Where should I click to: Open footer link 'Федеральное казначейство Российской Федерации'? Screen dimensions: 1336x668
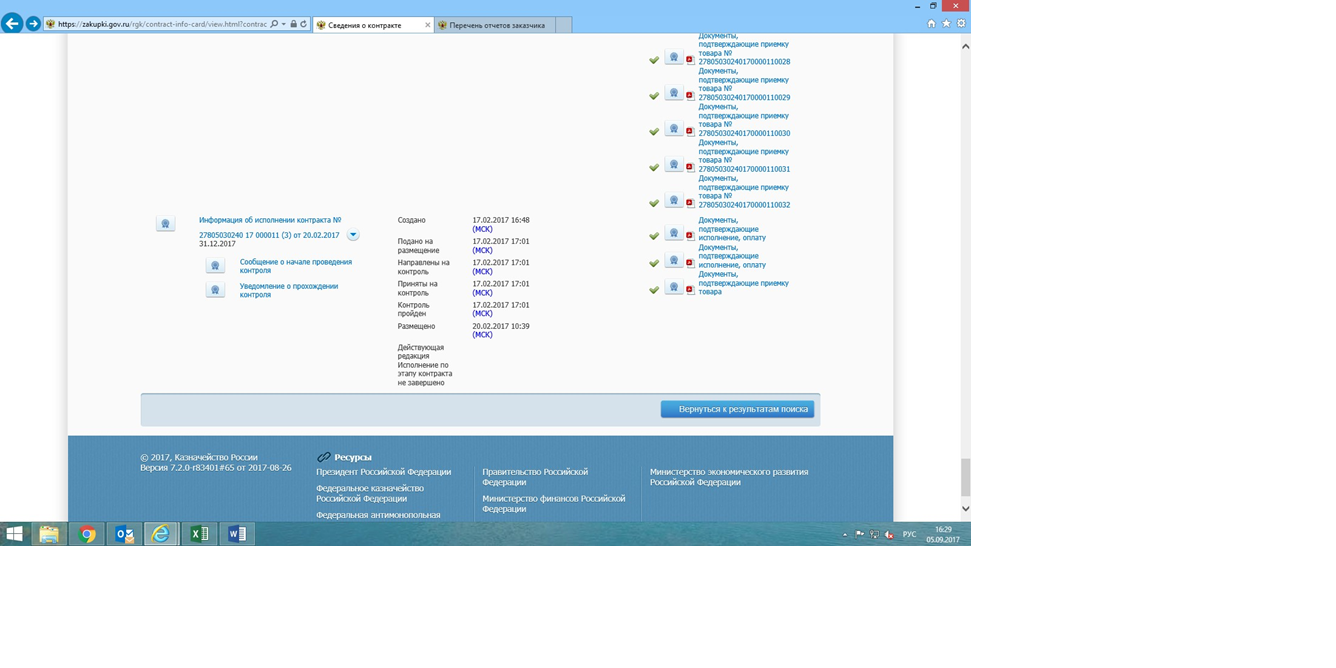click(370, 493)
